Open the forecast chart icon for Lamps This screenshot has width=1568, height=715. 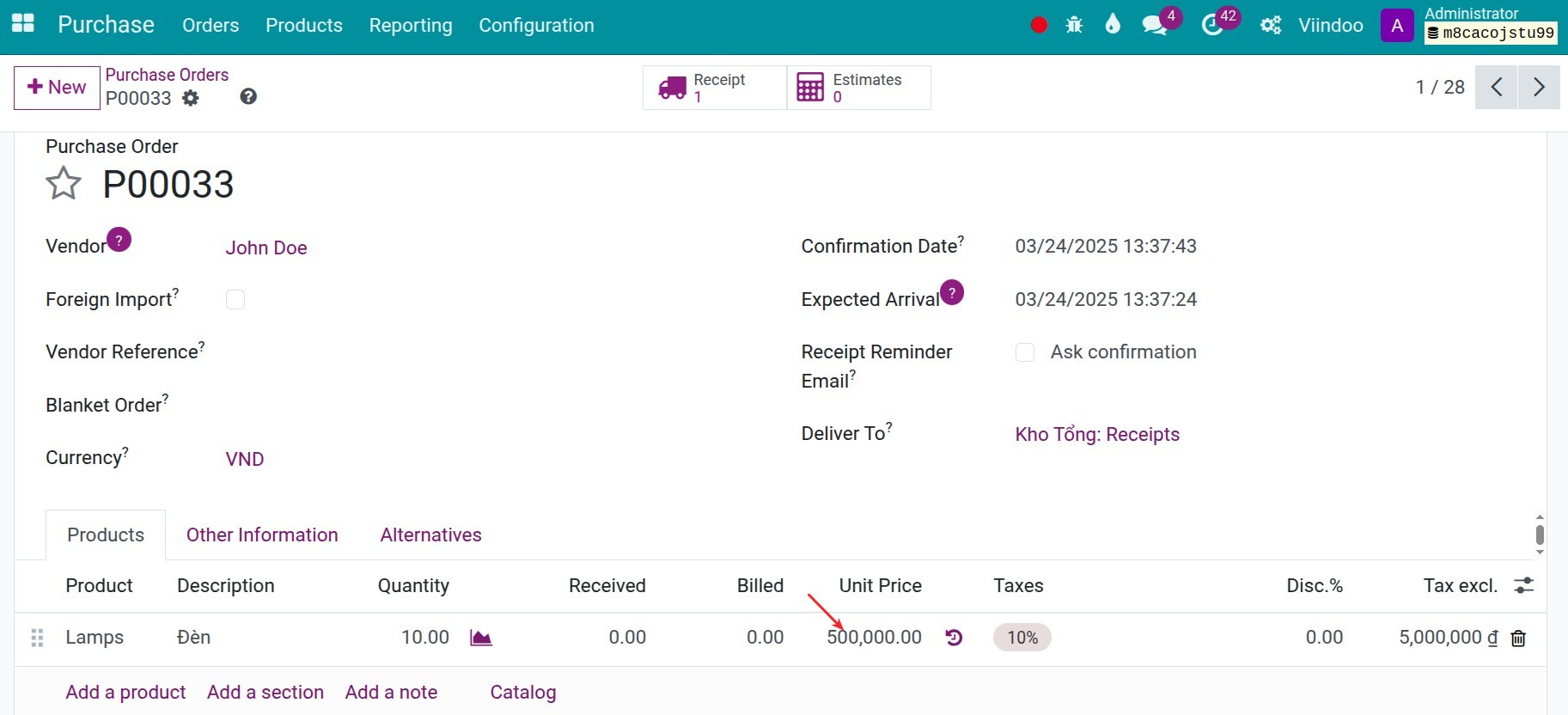pyautogui.click(x=481, y=638)
